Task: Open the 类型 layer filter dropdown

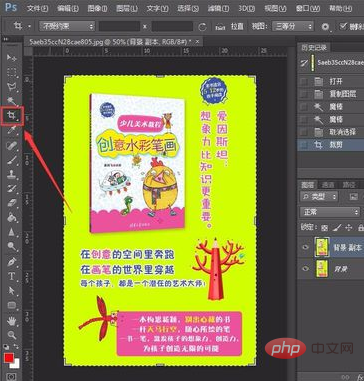Action: (x=319, y=196)
